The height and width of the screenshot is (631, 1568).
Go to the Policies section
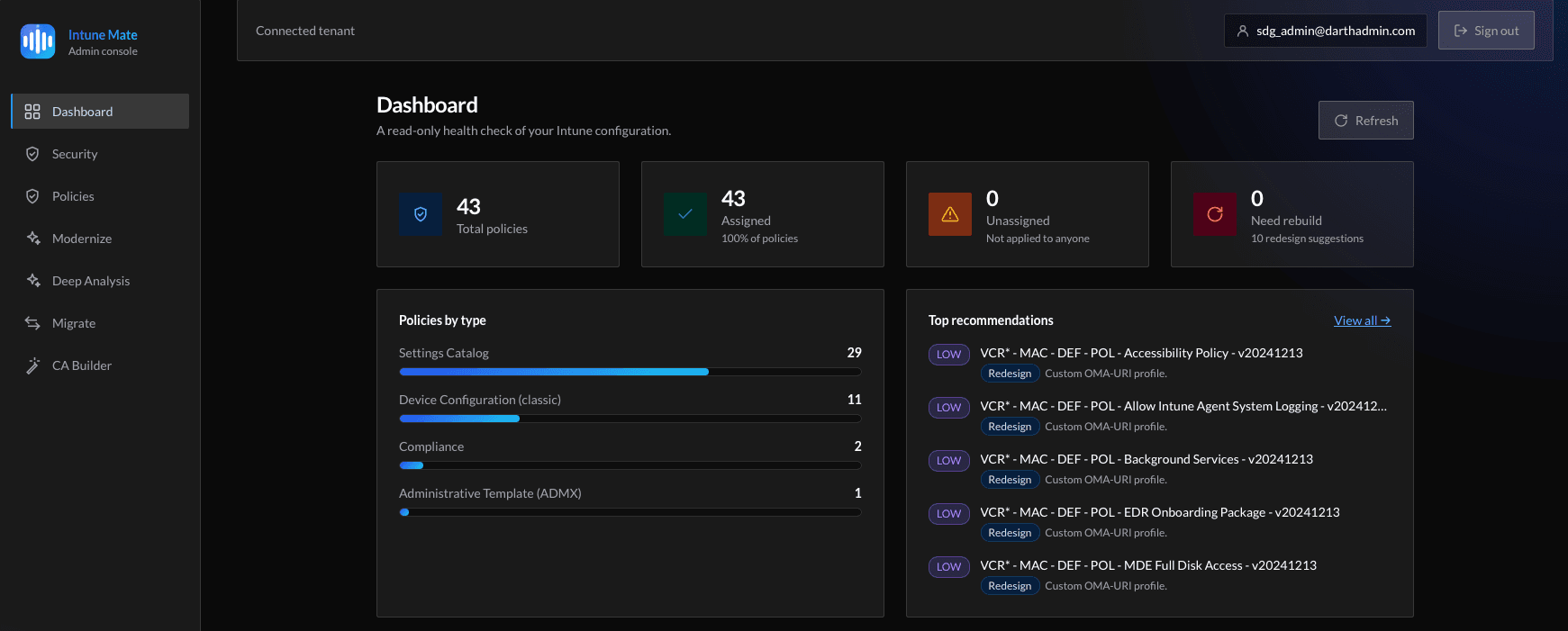(100, 196)
